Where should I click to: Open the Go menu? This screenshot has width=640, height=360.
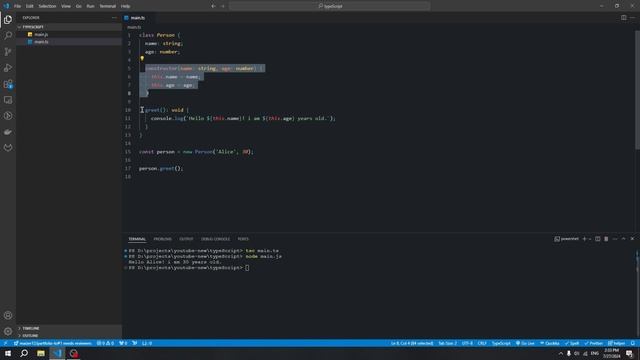[x=78, y=6]
